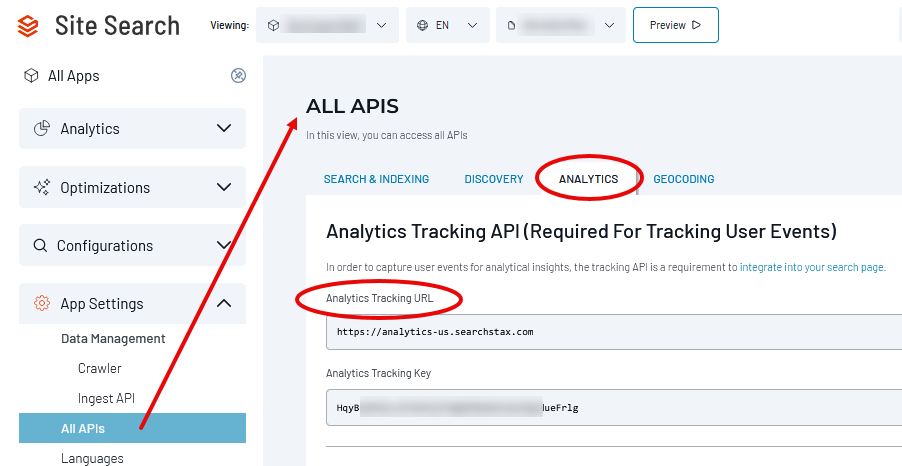Click the globe icon in language selector
Screen dimensions: 902x466
[423, 25]
